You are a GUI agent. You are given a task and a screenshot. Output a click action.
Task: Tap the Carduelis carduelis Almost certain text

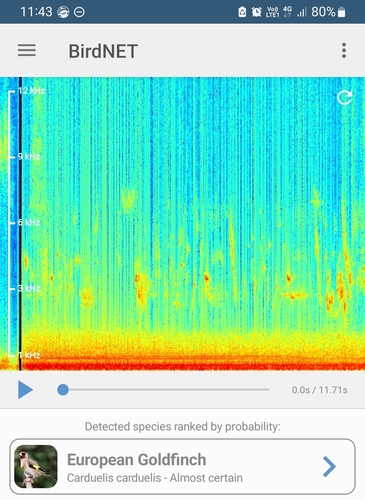(155, 478)
